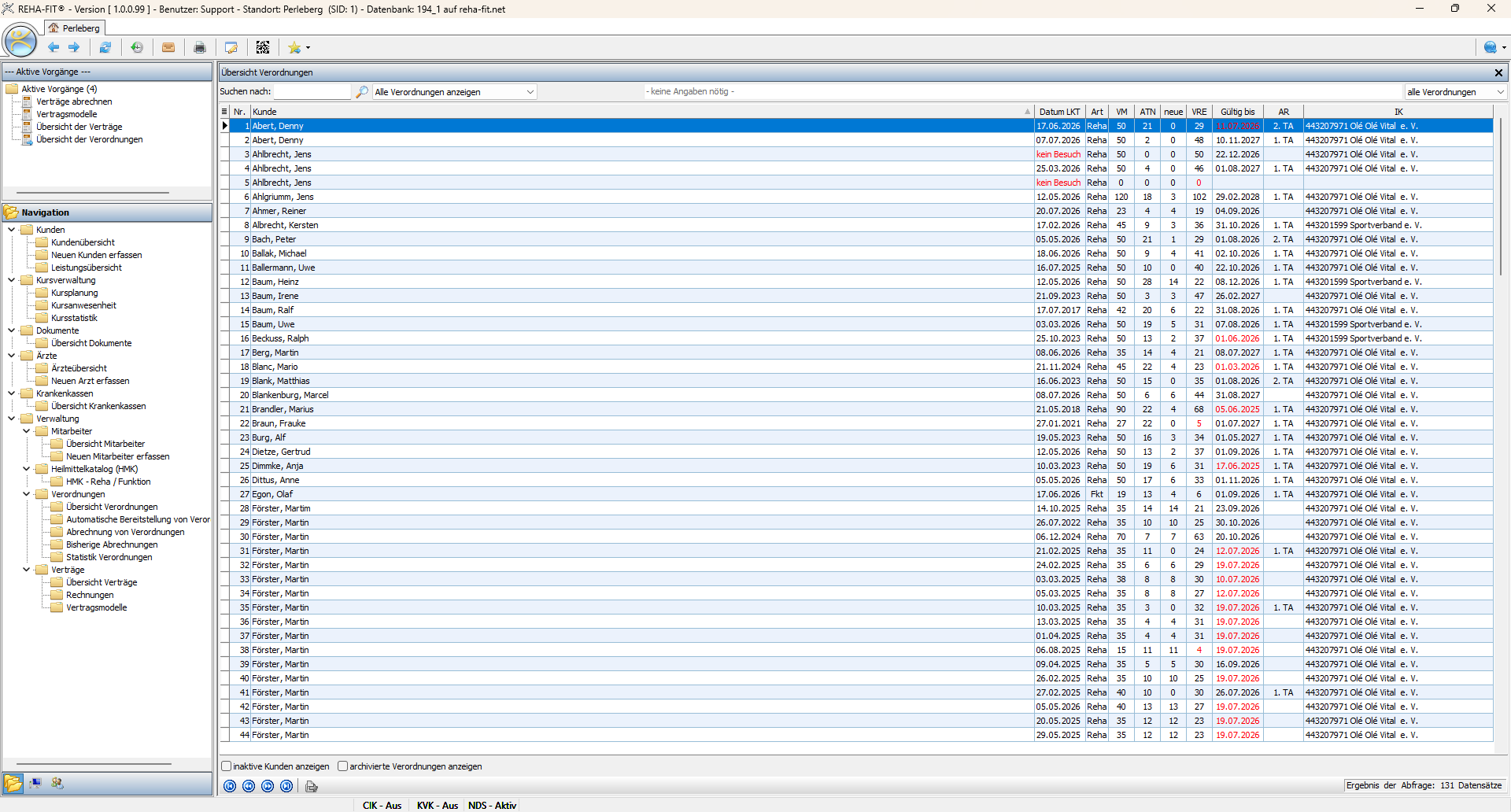Collapse the Verträge tree node
This screenshot has width=1511, height=812.
(27, 570)
